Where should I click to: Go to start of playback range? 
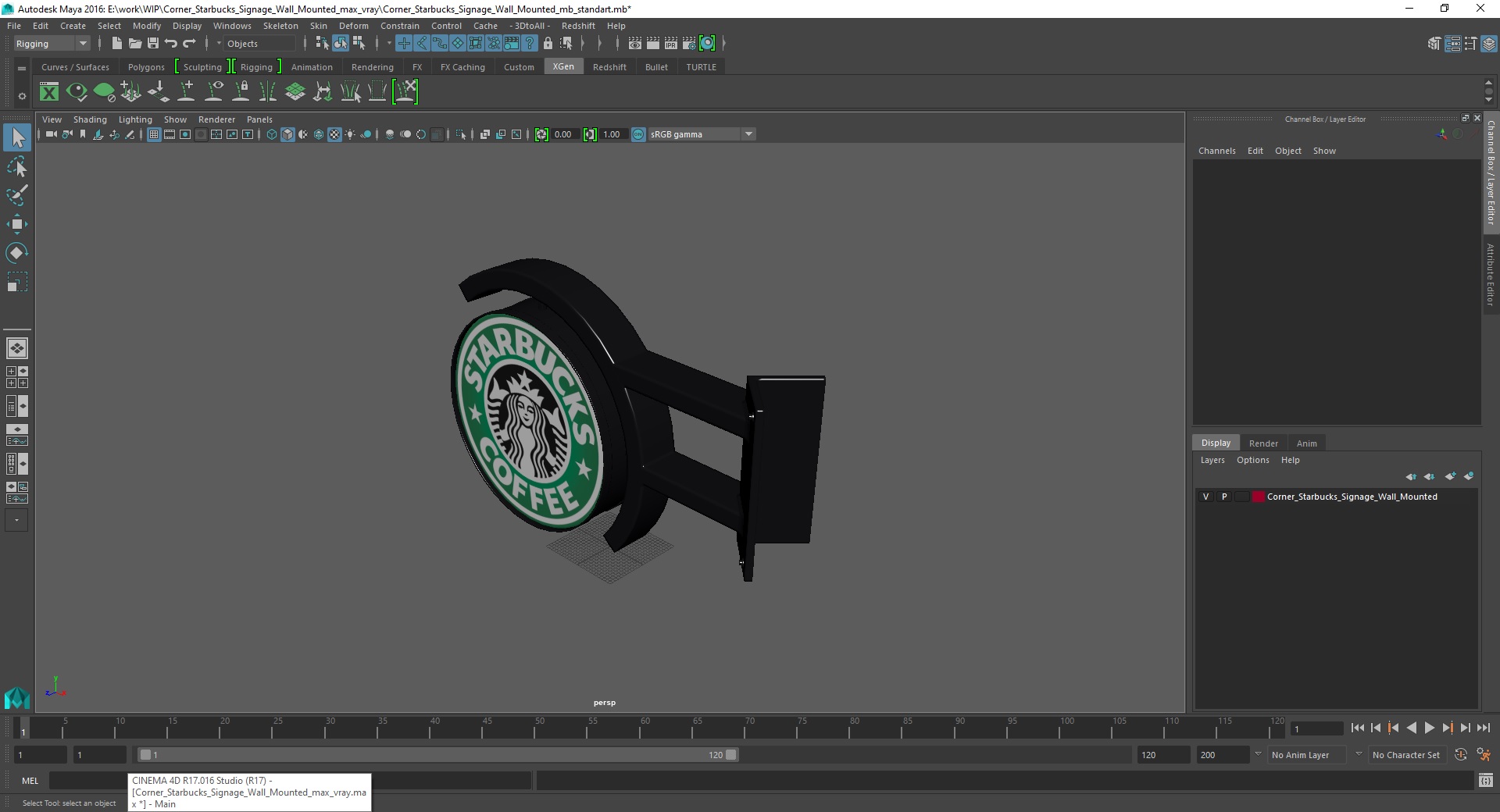pyautogui.click(x=1357, y=728)
